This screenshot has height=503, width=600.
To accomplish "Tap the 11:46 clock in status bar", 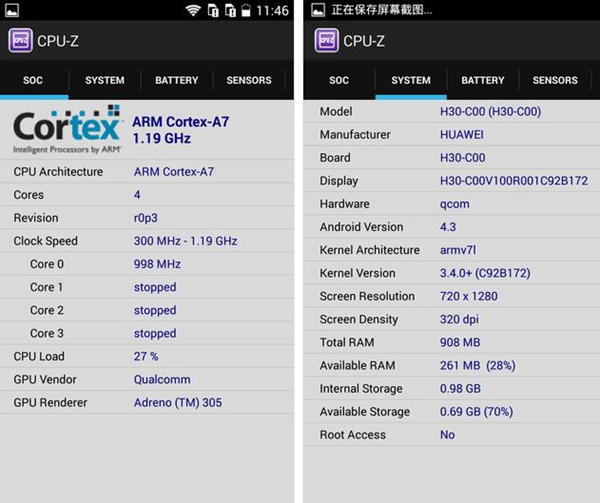I will tap(272, 11).
